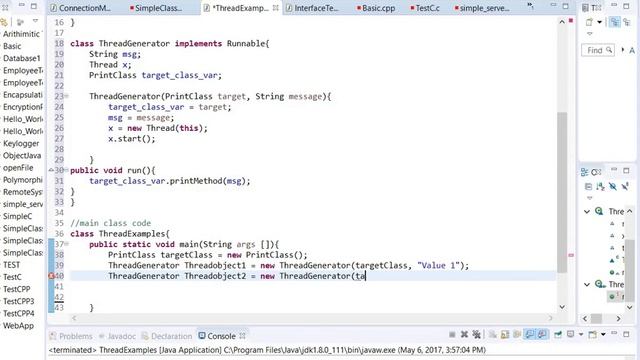Image resolution: width=640 pixels, height=360 pixels.
Task: Select the Polymorphi... project
Action: point(22,180)
